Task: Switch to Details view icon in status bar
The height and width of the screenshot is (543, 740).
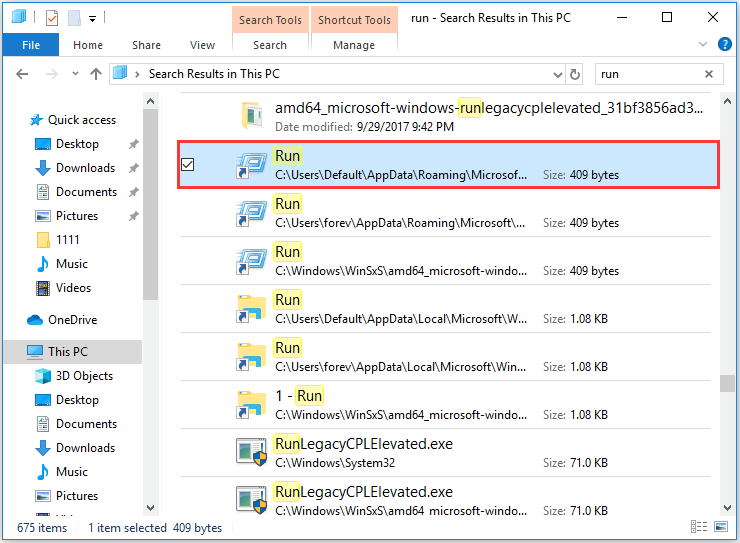Action: click(699, 527)
